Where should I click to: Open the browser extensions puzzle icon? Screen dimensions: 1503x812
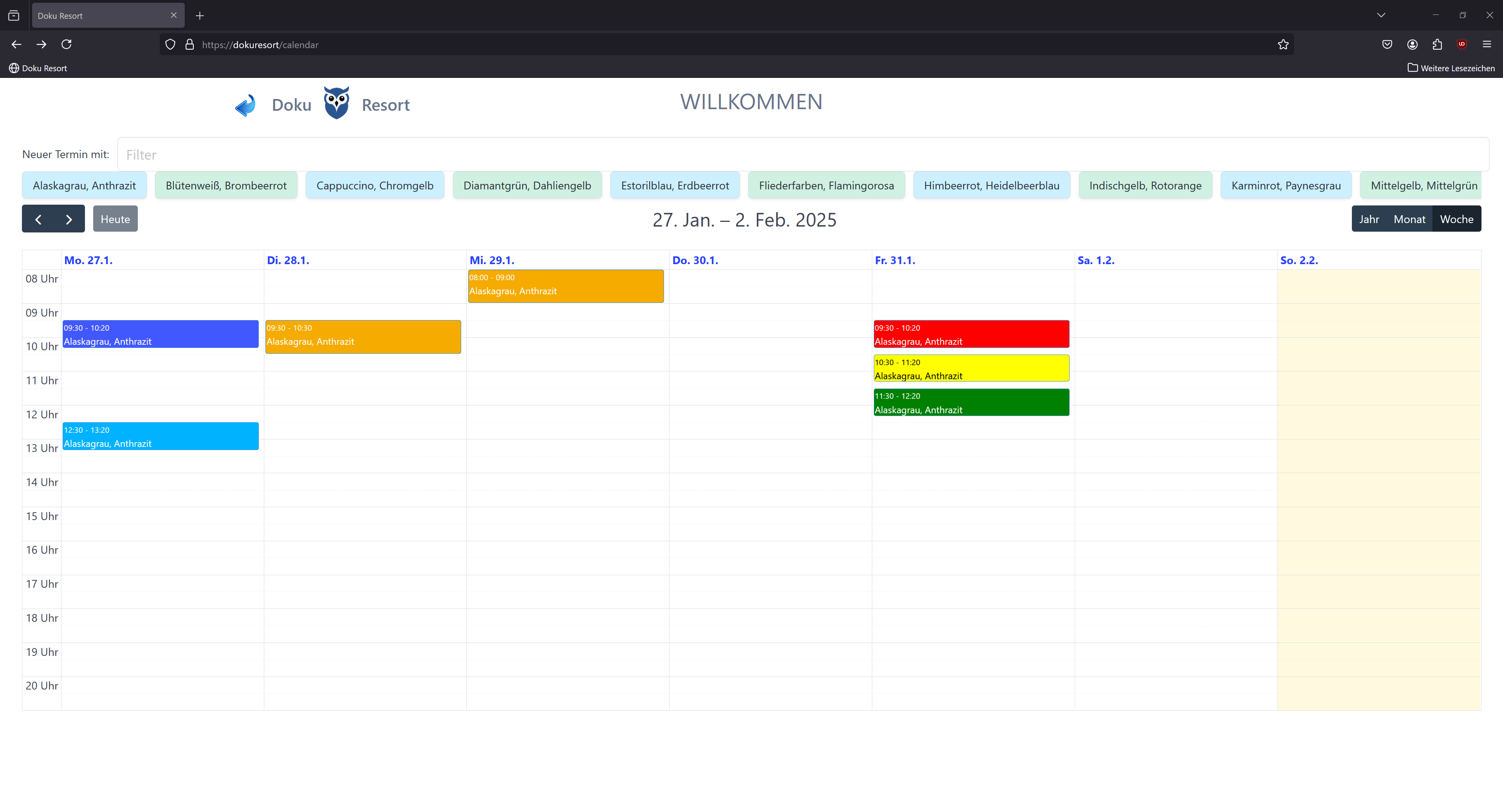[x=1437, y=44]
